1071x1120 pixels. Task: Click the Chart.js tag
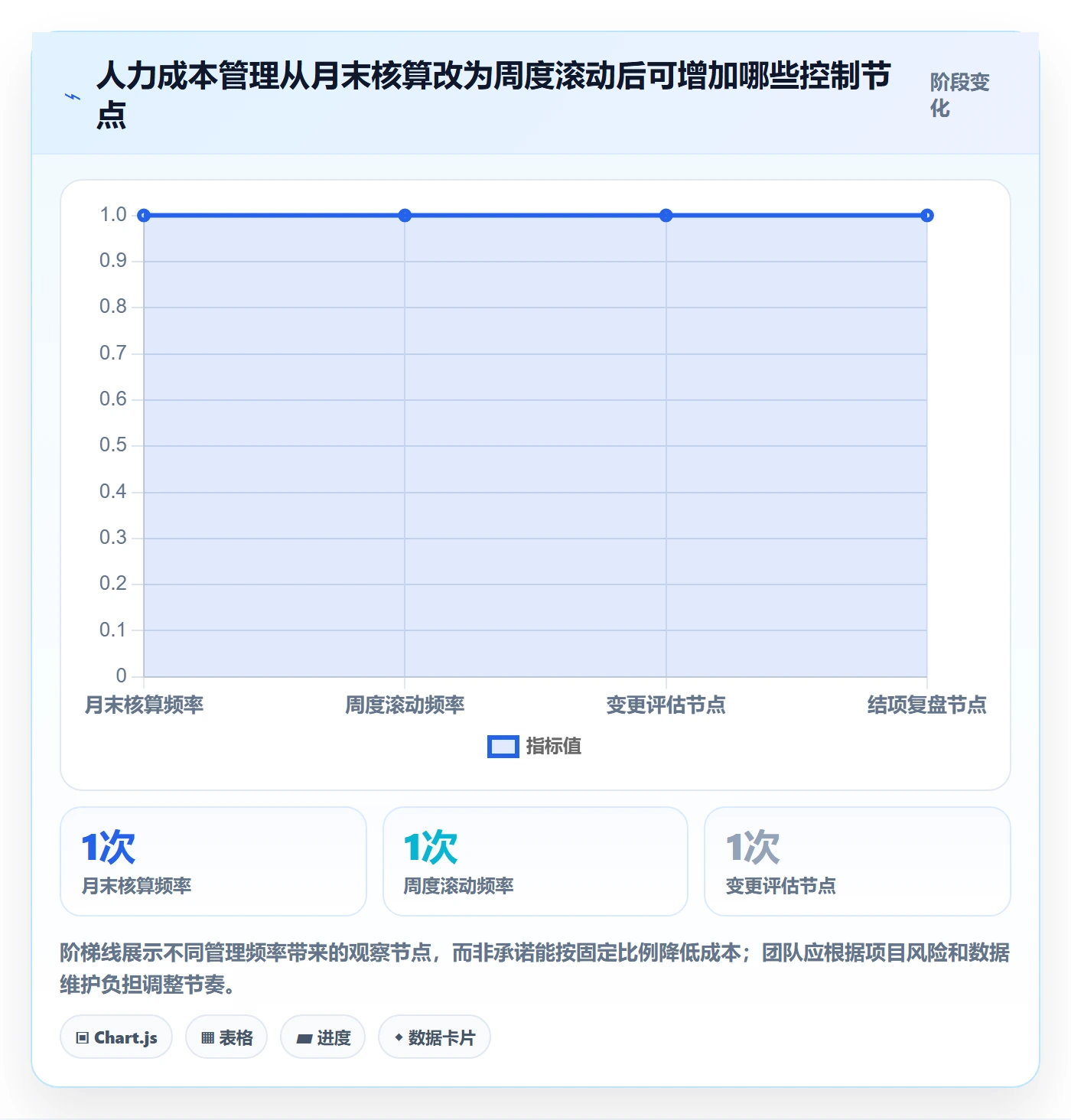tap(116, 1037)
